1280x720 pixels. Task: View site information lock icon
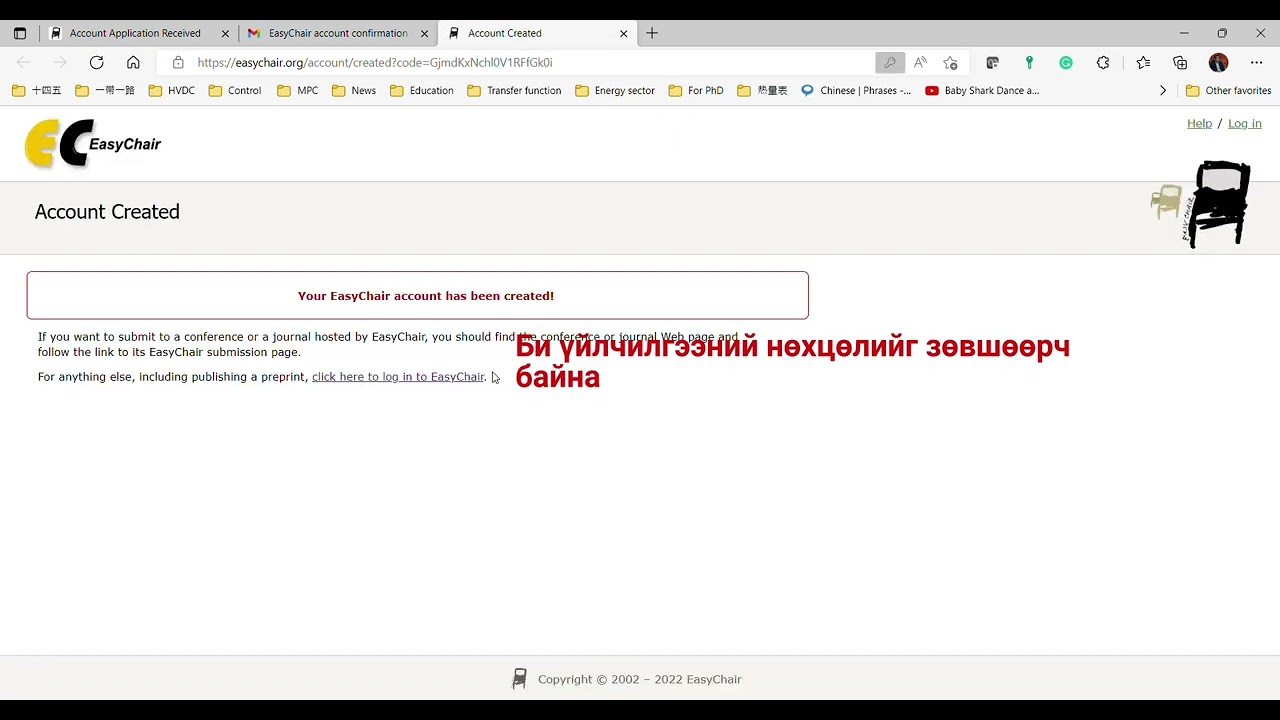pos(178,62)
